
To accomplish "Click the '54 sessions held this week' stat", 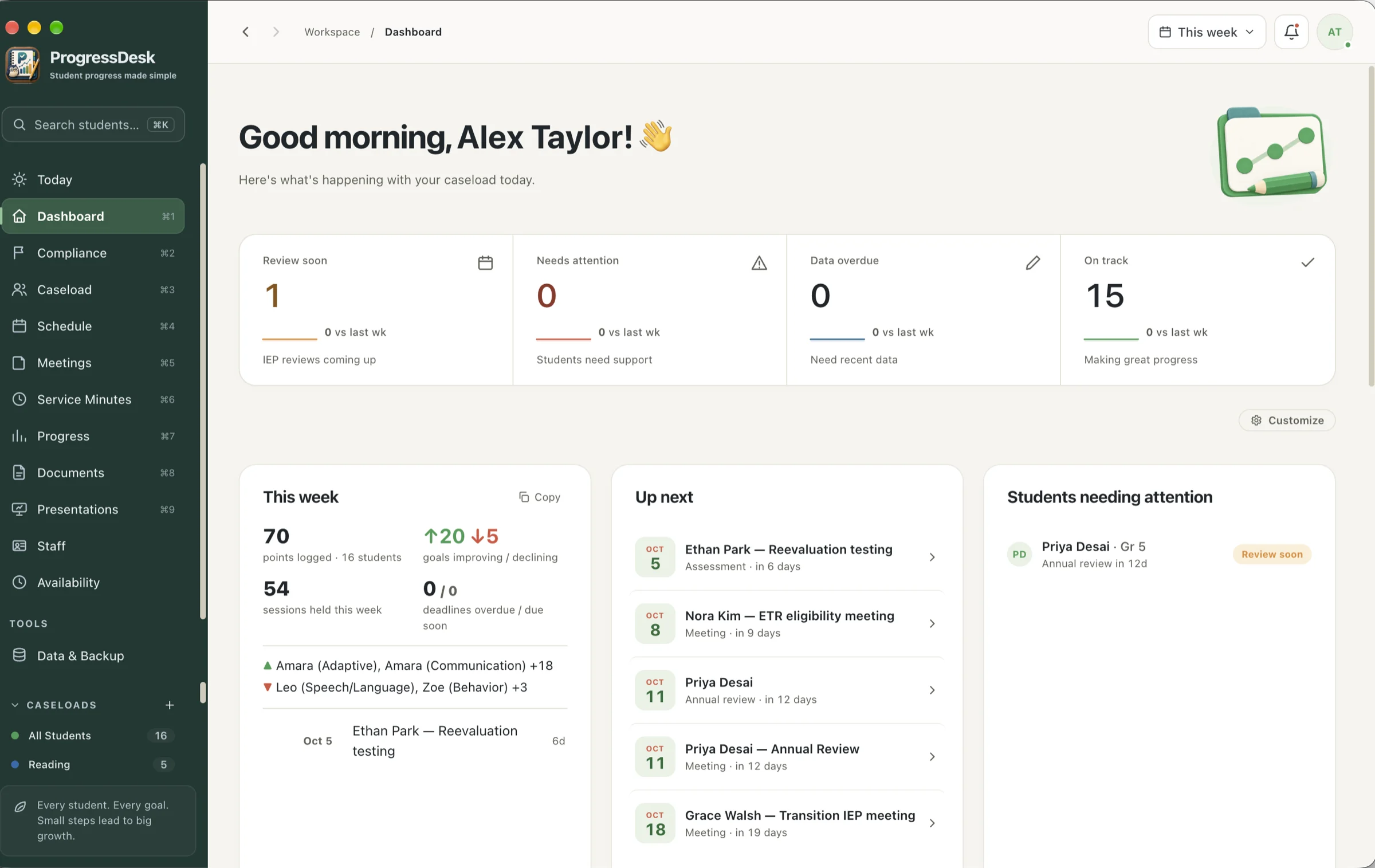I will (x=322, y=597).
